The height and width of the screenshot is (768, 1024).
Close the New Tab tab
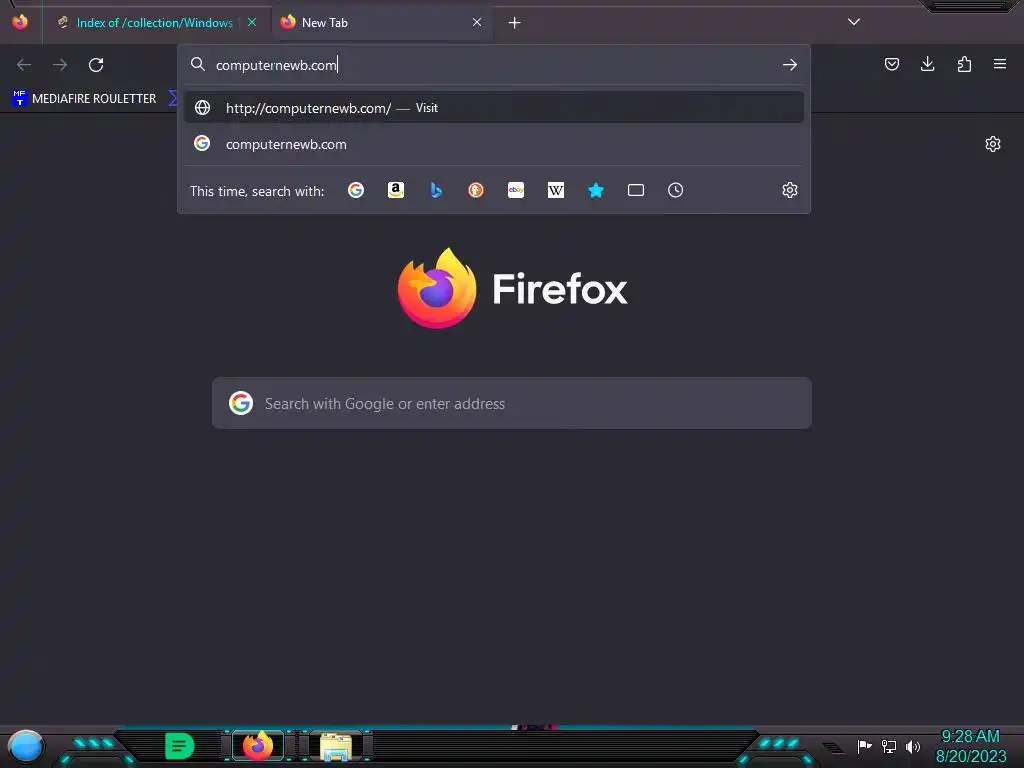point(477,22)
